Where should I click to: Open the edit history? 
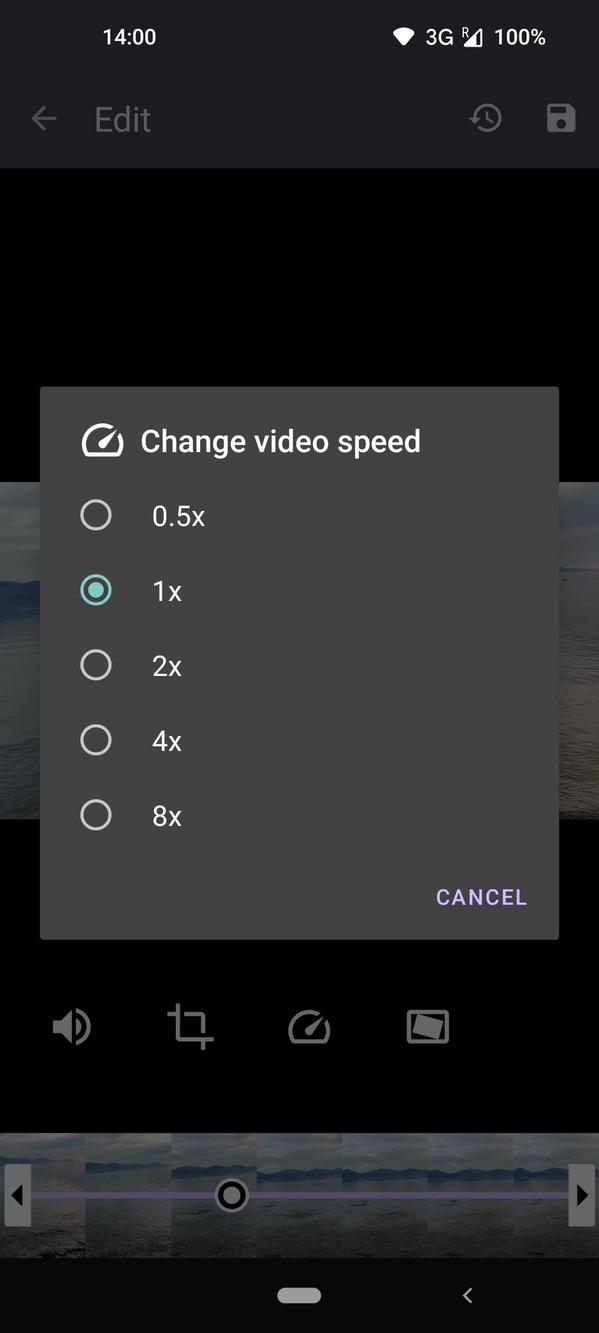click(x=485, y=117)
